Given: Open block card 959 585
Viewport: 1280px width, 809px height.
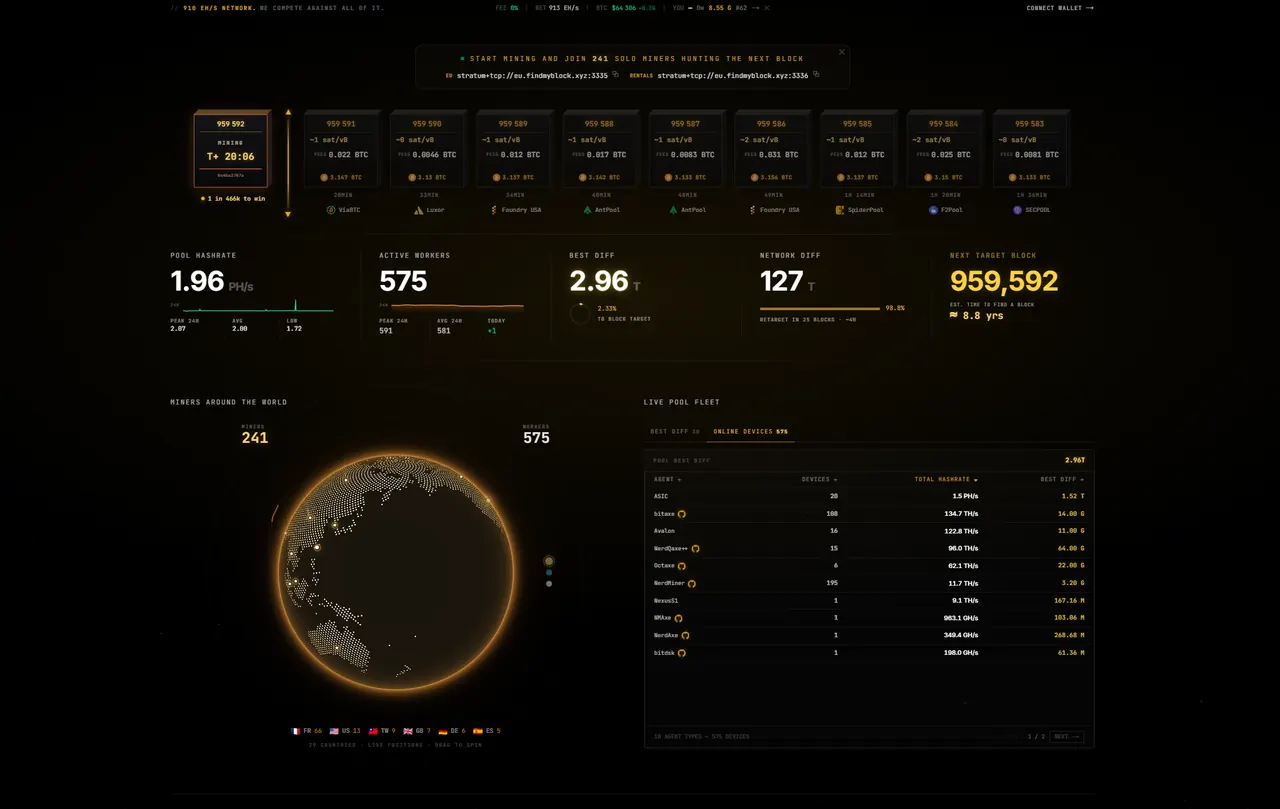Looking at the screenshot, I should 857,150.
